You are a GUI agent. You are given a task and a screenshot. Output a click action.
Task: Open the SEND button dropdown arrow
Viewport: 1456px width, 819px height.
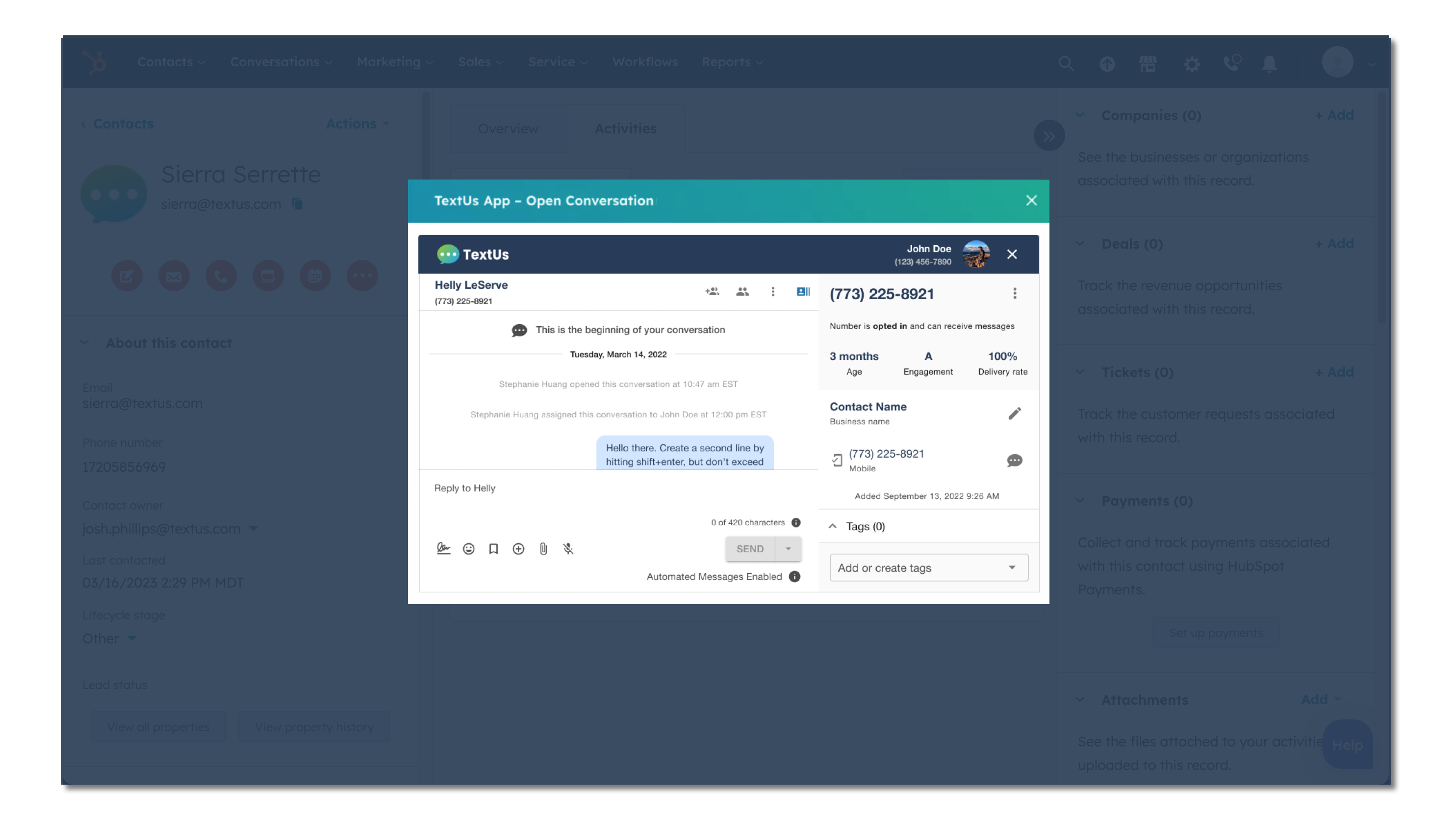[789, 549]
